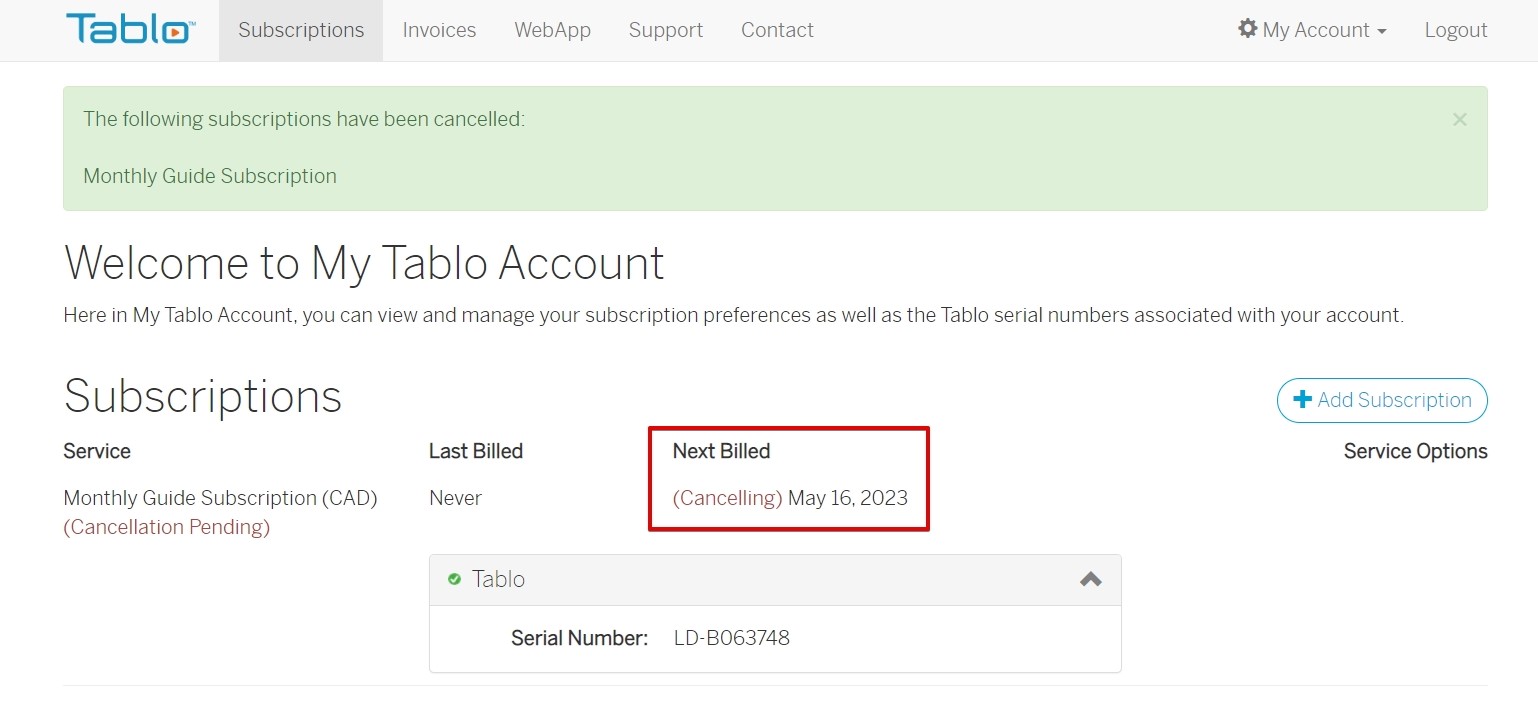Click the serial number LD-B063748
This screenshot has width=1538, height=704.
coord(732,638)
